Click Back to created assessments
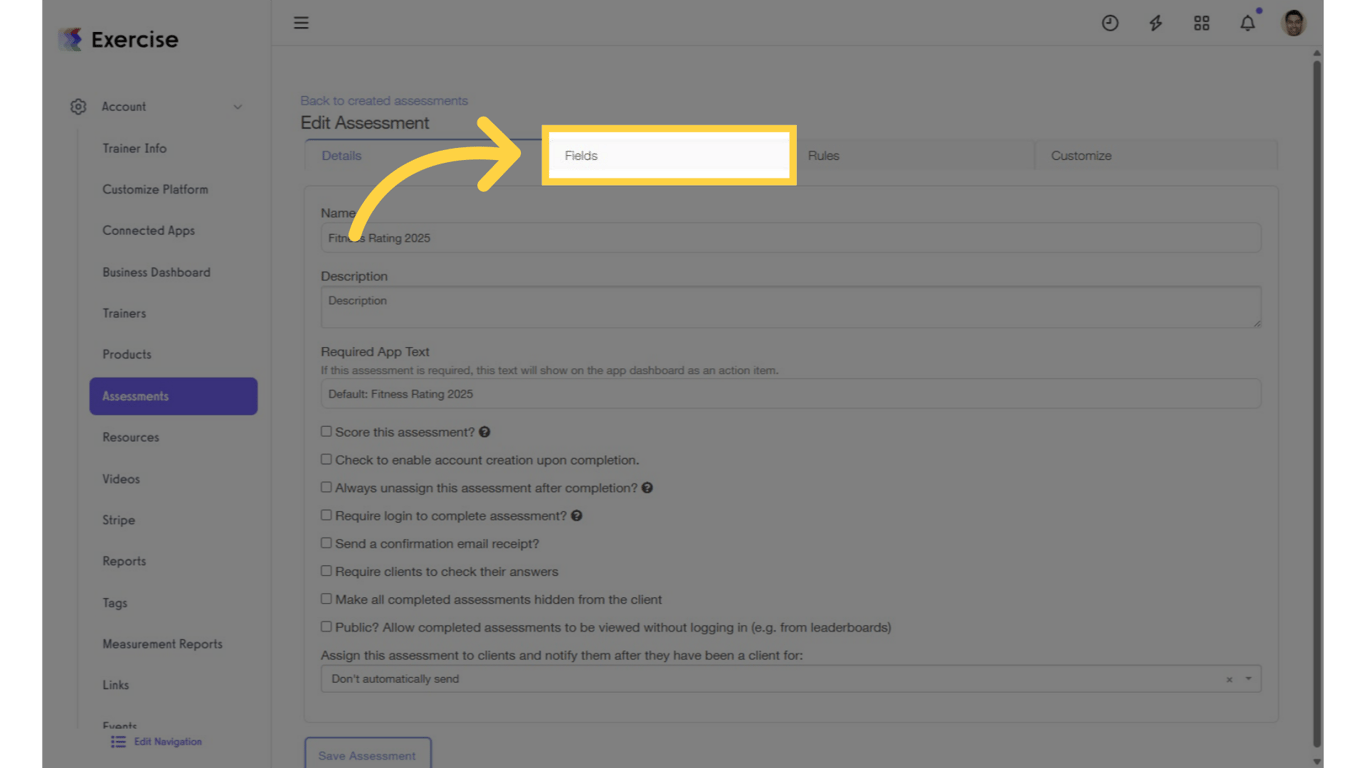 (x=384, y=100)
